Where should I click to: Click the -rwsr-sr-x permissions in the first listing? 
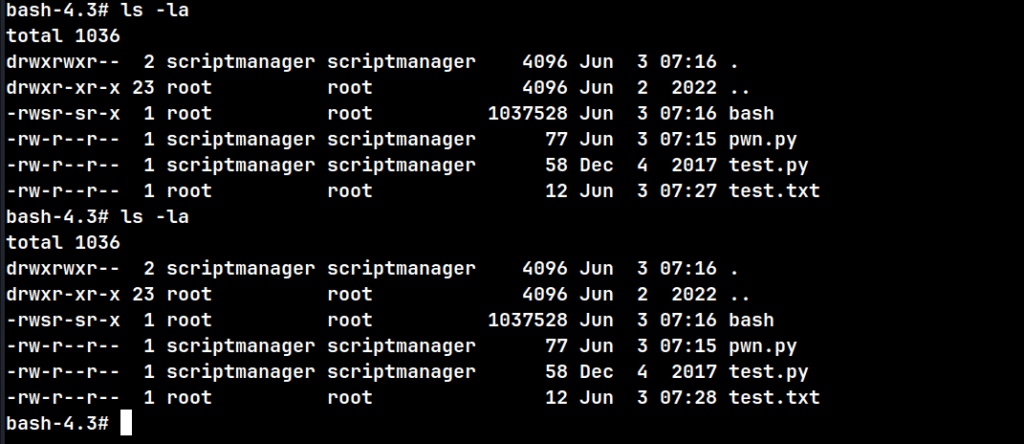pos(63,114)
